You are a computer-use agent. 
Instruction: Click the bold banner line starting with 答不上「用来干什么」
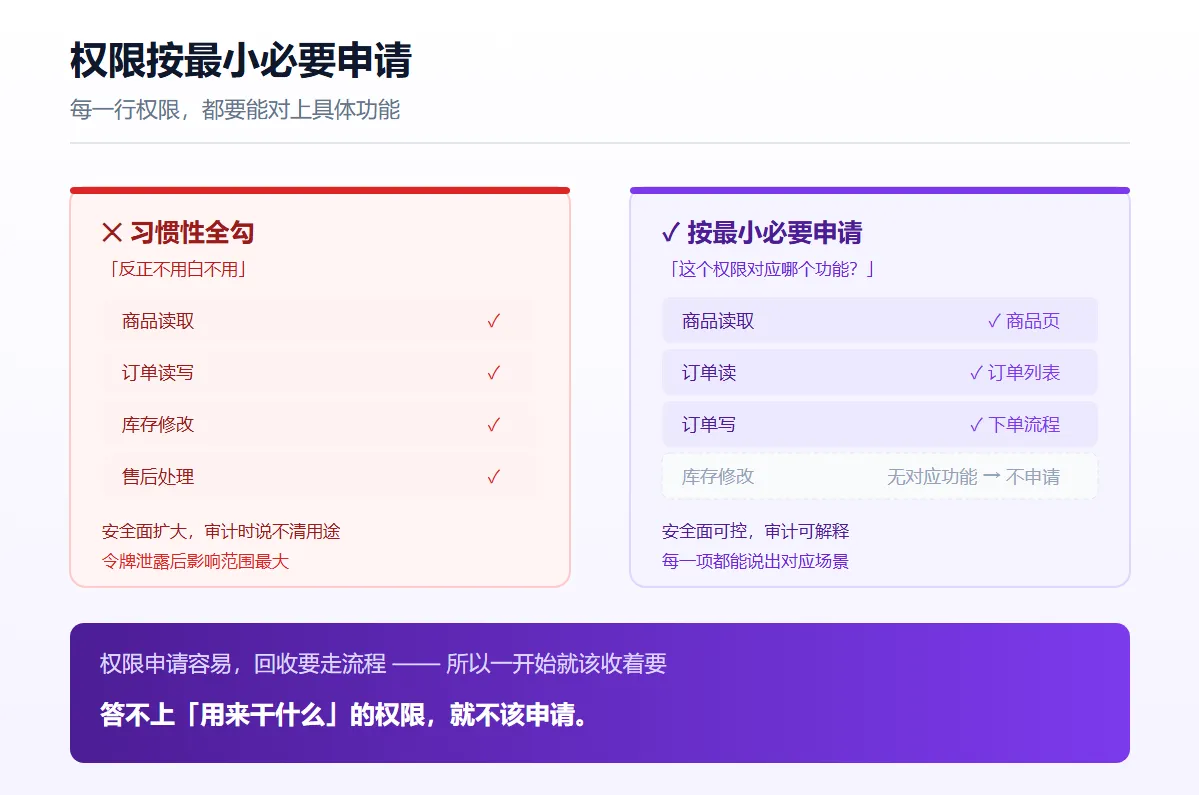coord(344,715)
